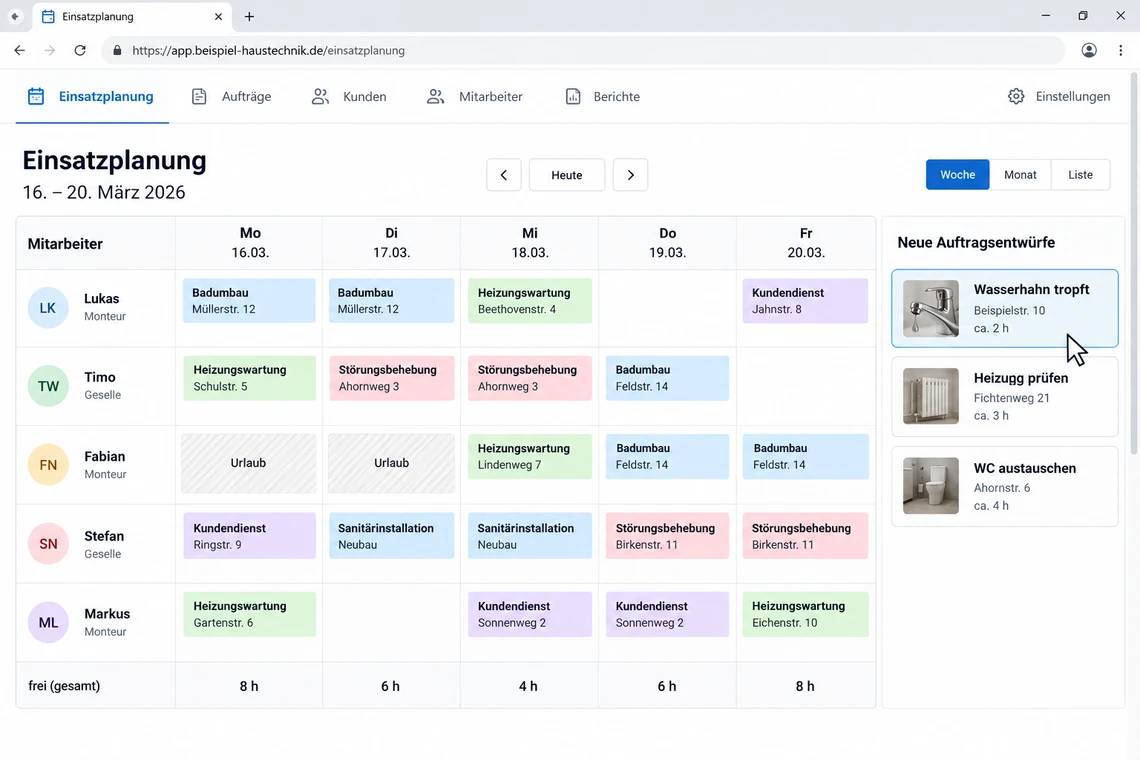Open Timo's Heizungswartung Schulstr. 5 entry
The image size is (1140, 760).
(x=249, y=378)
